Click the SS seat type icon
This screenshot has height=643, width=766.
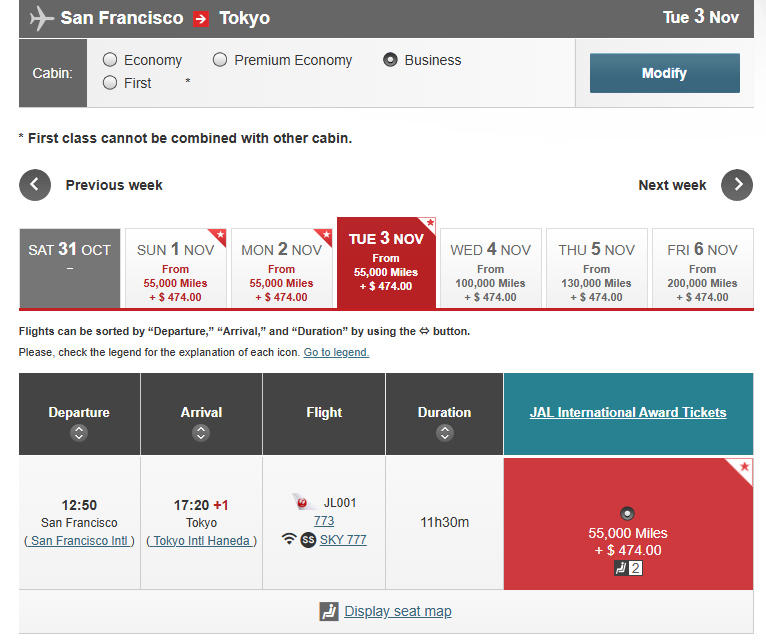click(308, 540)
